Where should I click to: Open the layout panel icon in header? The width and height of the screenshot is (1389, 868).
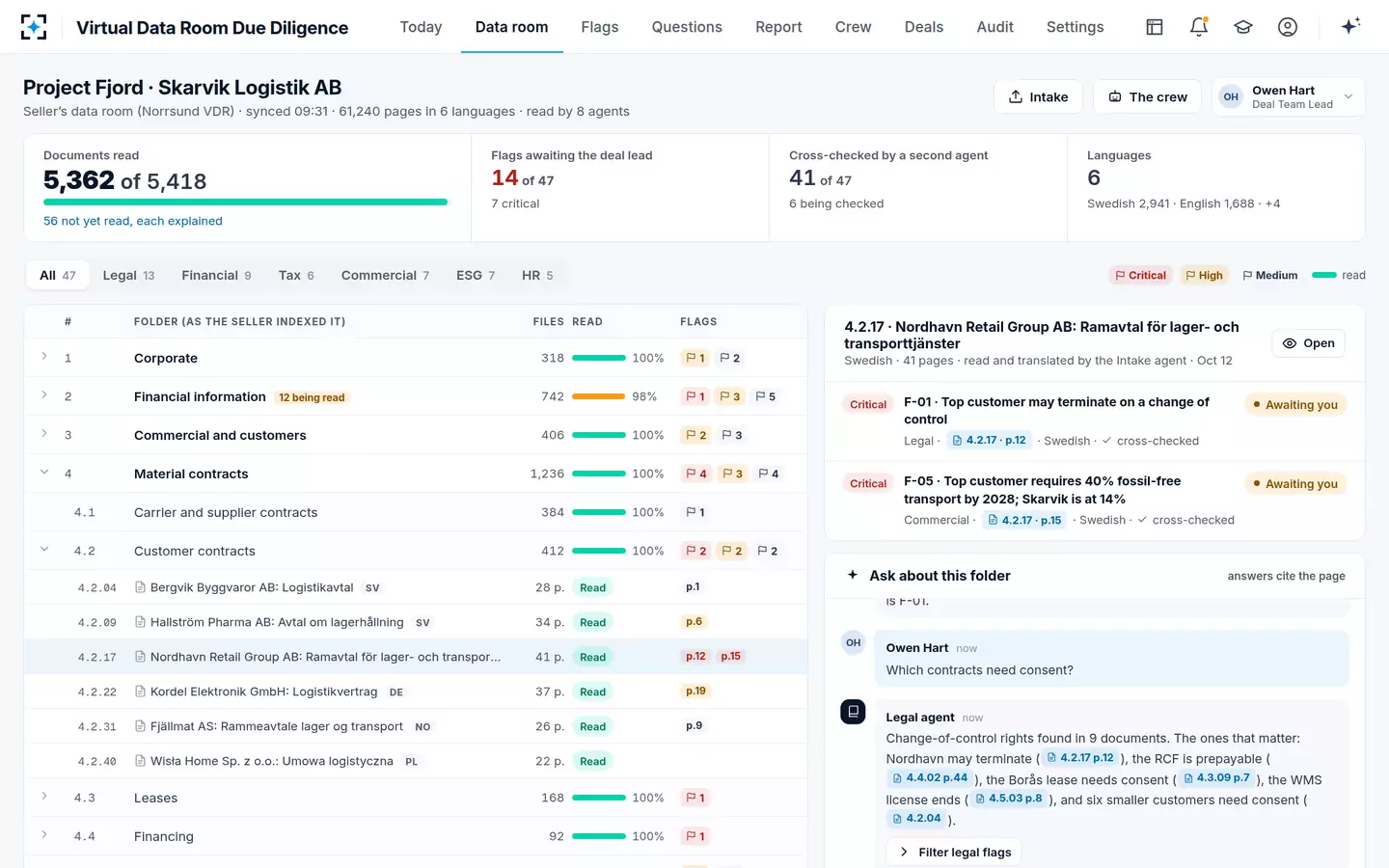coord(1155,27)
